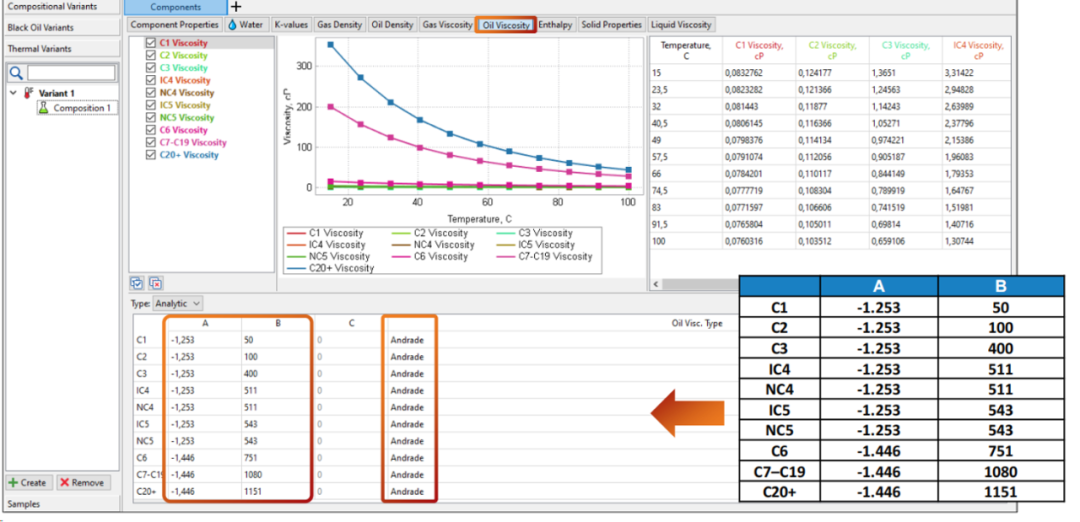Click the plus icon to add tab
Viewport: 1080px width, 522px height.
tap(236, 7)
